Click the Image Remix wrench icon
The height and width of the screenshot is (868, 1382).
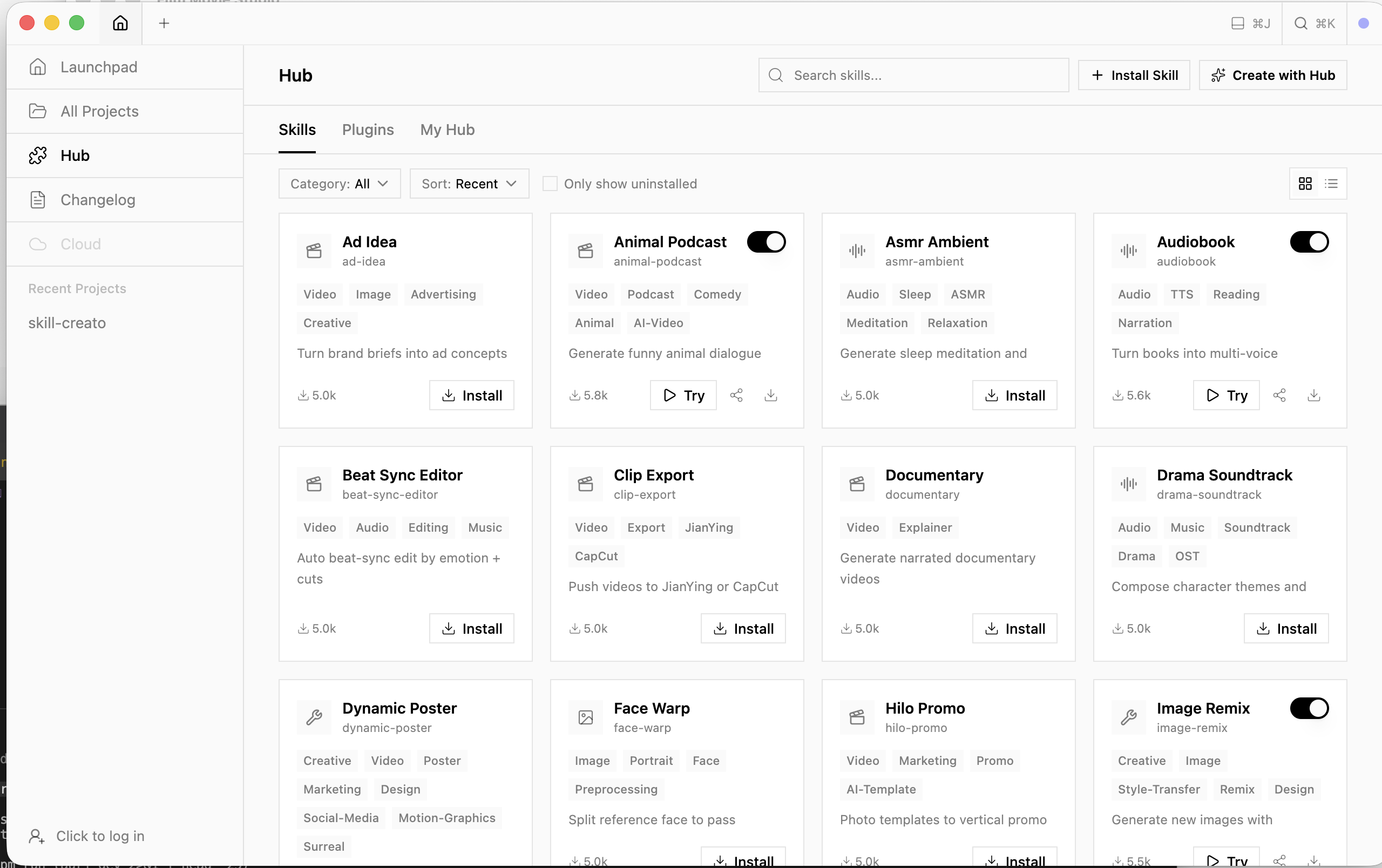1128,717
